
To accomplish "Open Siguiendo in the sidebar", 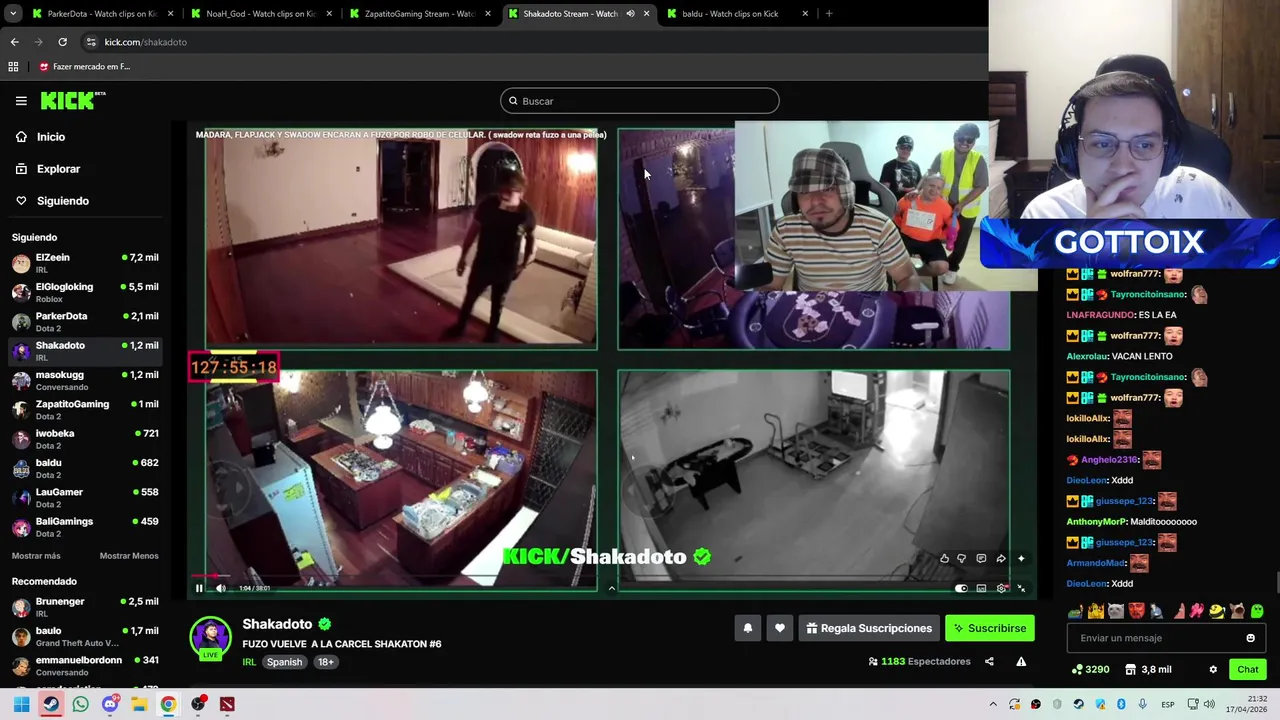I will click(62, 201).
